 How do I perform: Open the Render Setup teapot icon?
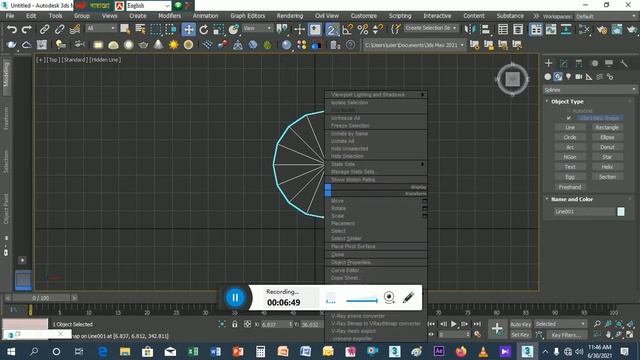pos(601,29)
